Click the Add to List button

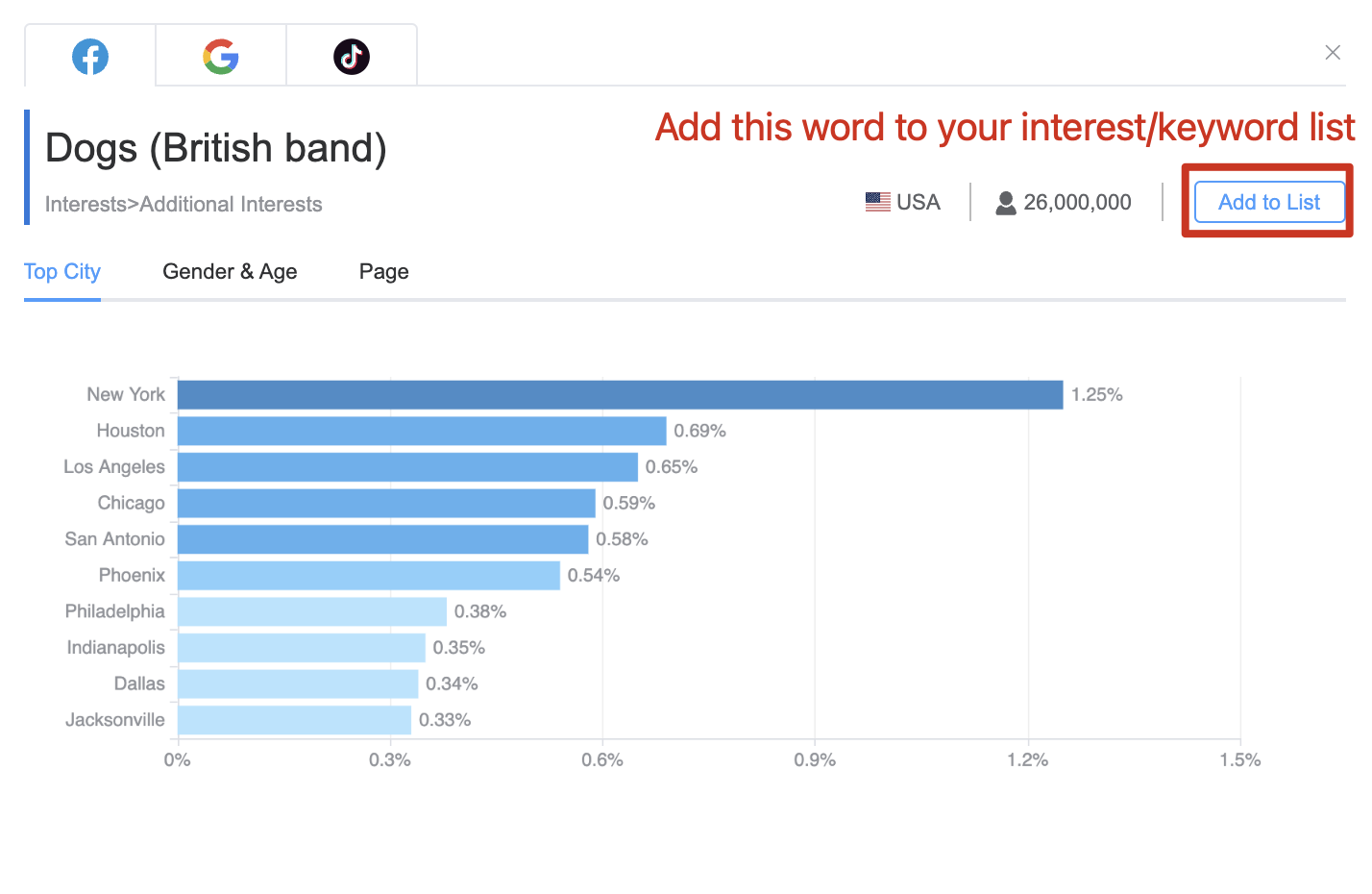click(x=1268, y=202)
